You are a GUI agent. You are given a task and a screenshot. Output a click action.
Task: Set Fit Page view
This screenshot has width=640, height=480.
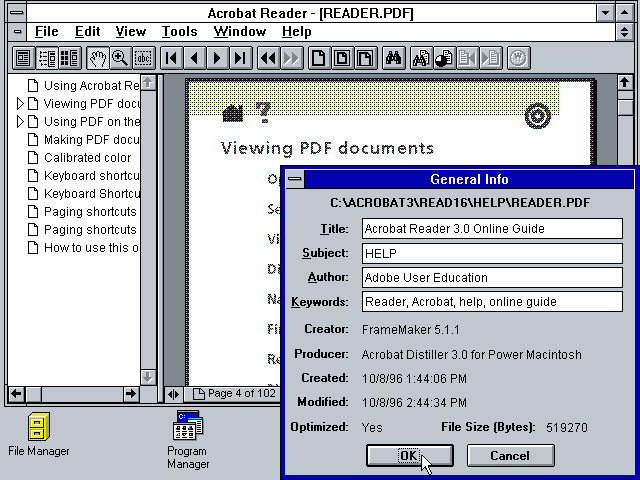click(x=342, y=58)
